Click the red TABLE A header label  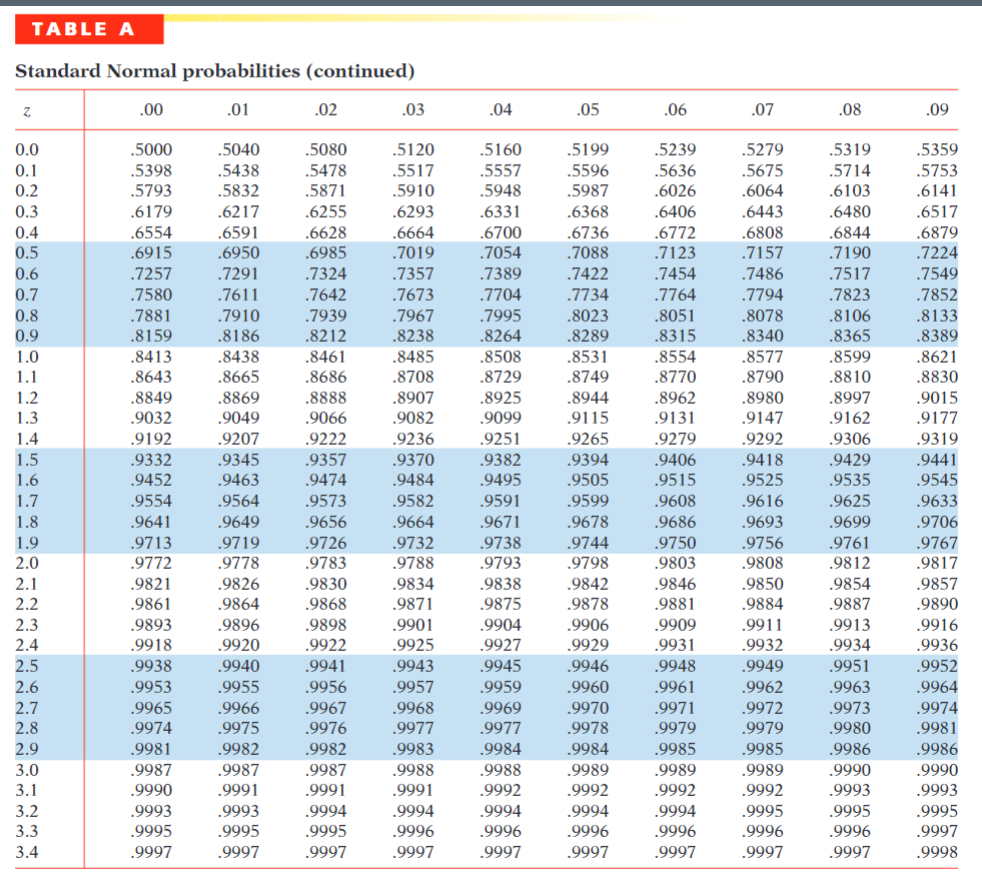point(88,29)
